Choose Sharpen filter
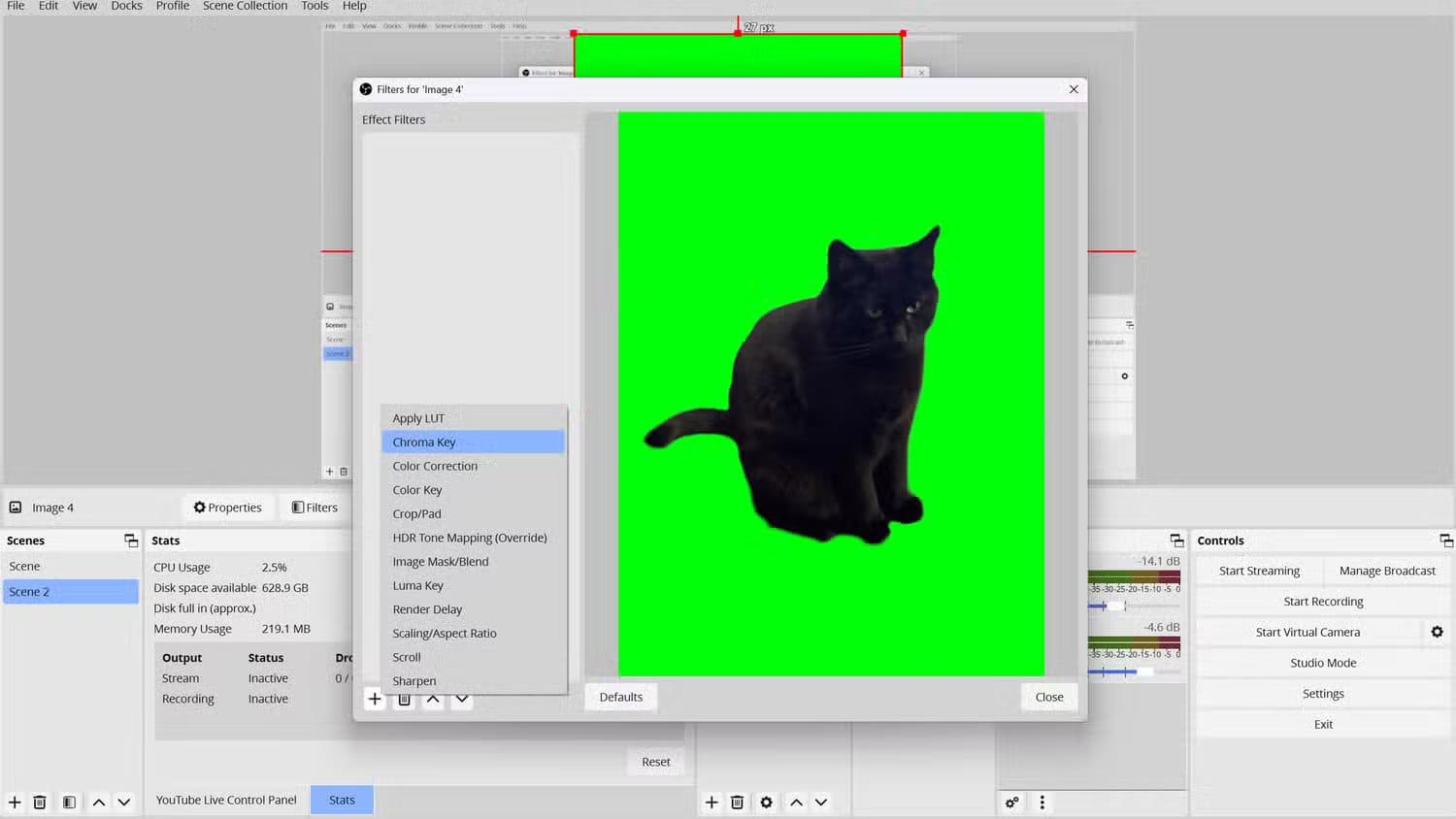Image resolution: width=1456 pixels, height=819 pixels. [x=473, y=681]
